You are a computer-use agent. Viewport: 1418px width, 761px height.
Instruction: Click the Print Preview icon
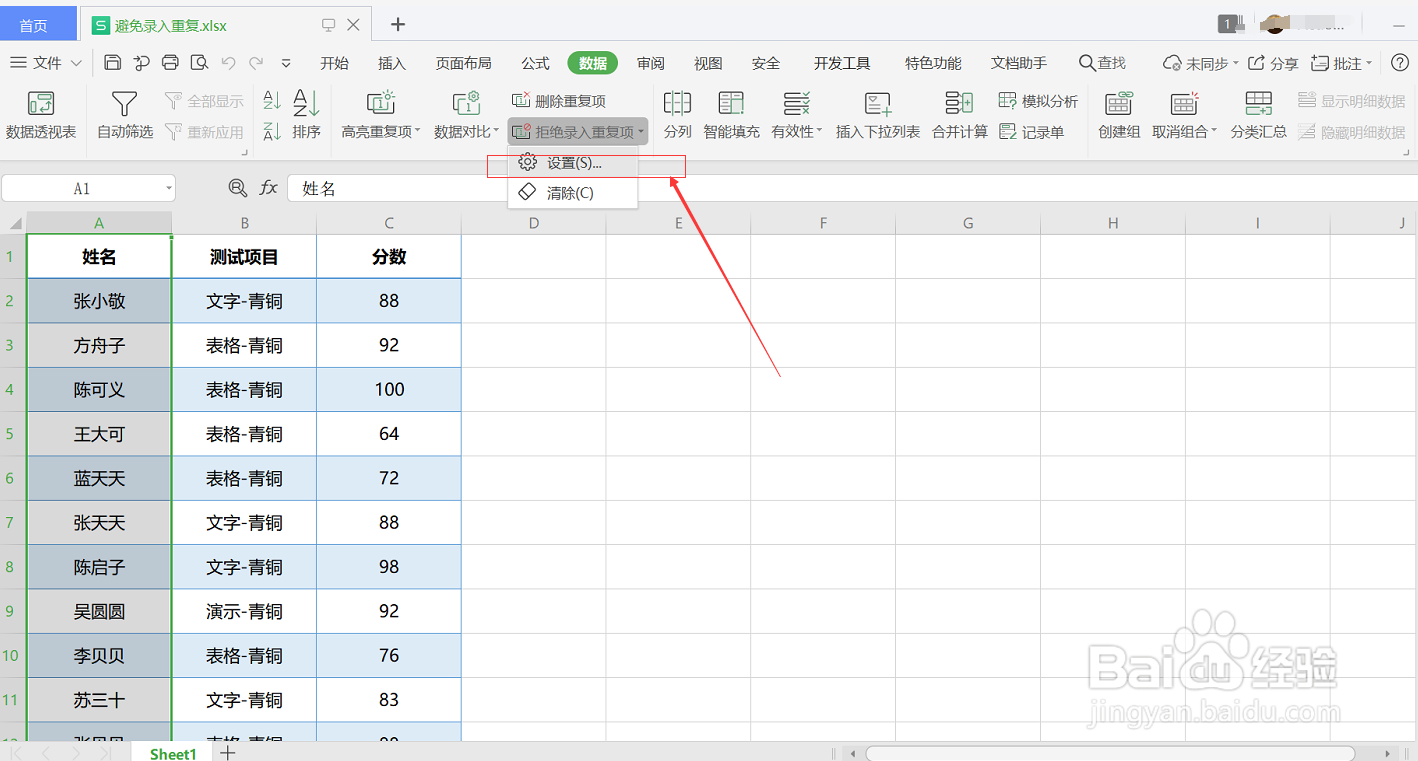[x=199, y=63]
